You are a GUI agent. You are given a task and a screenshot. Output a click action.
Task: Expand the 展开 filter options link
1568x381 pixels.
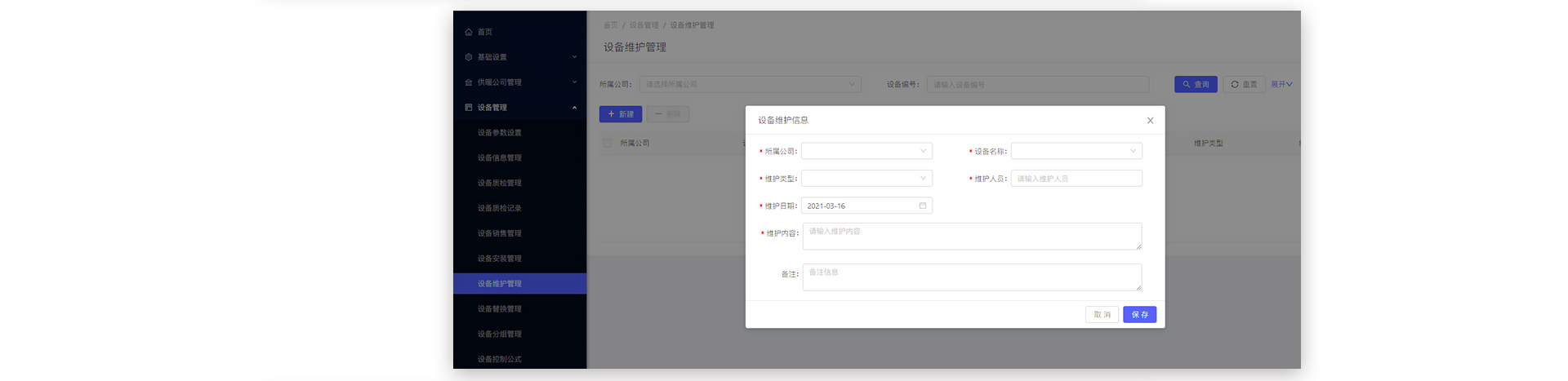coord(1281,84)
